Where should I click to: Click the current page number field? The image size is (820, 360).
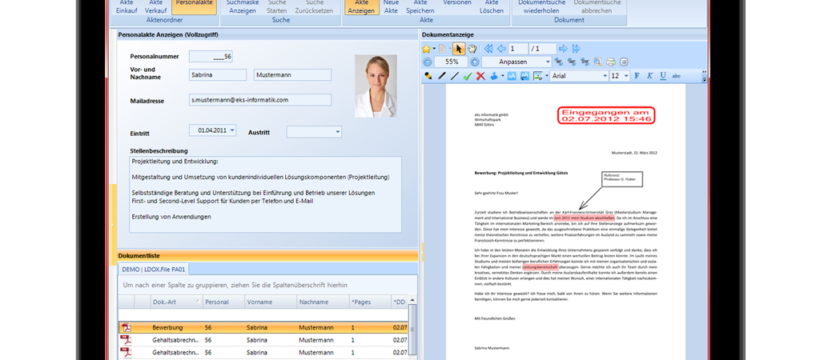[518, 49]
